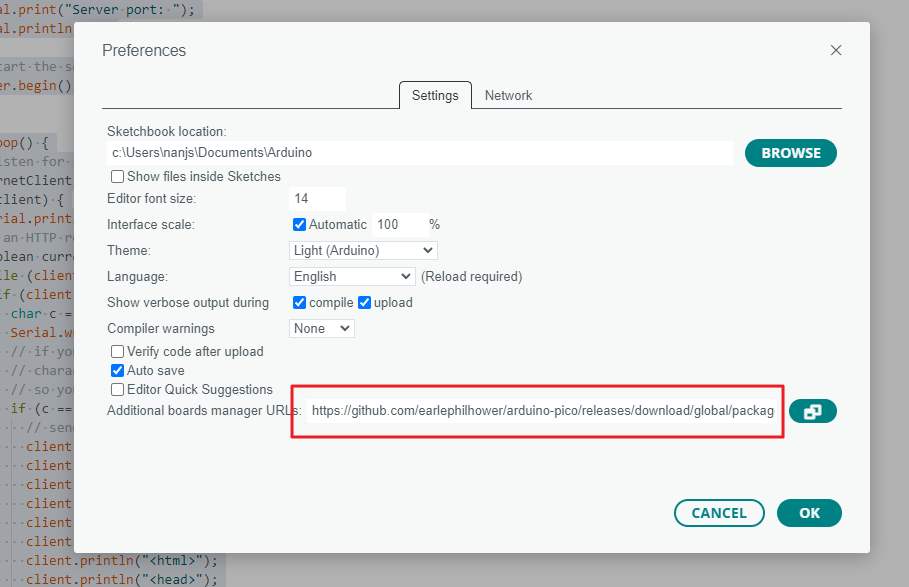Confirm preferences by clicking OK
The height and width of the screenshot is (587, 909).
click(809, 513)
